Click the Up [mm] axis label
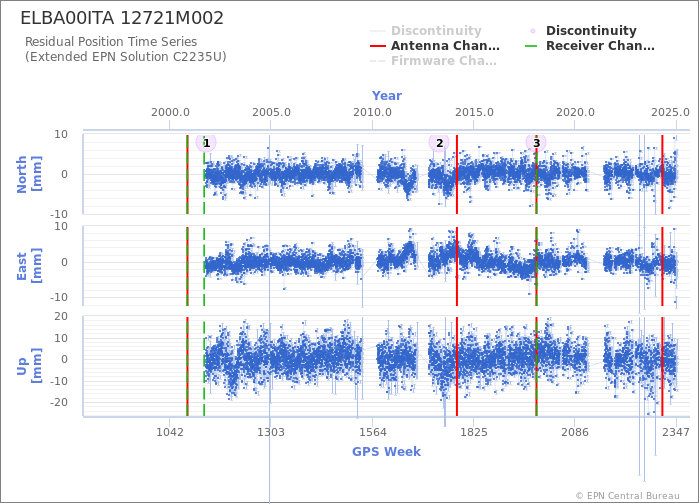700x504 pixels. point(29,366)
